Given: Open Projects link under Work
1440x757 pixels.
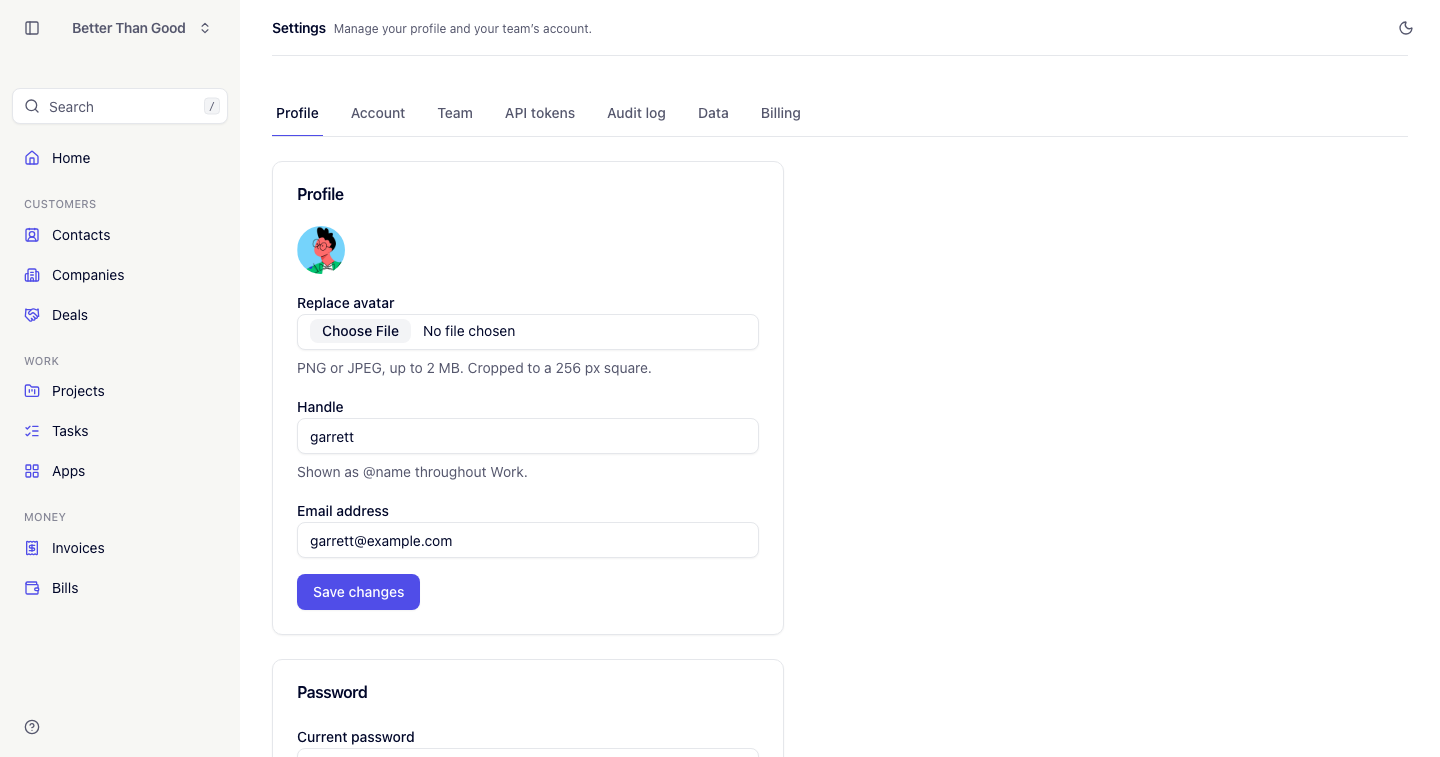Looking at the screenshot, I should point(120,391).
